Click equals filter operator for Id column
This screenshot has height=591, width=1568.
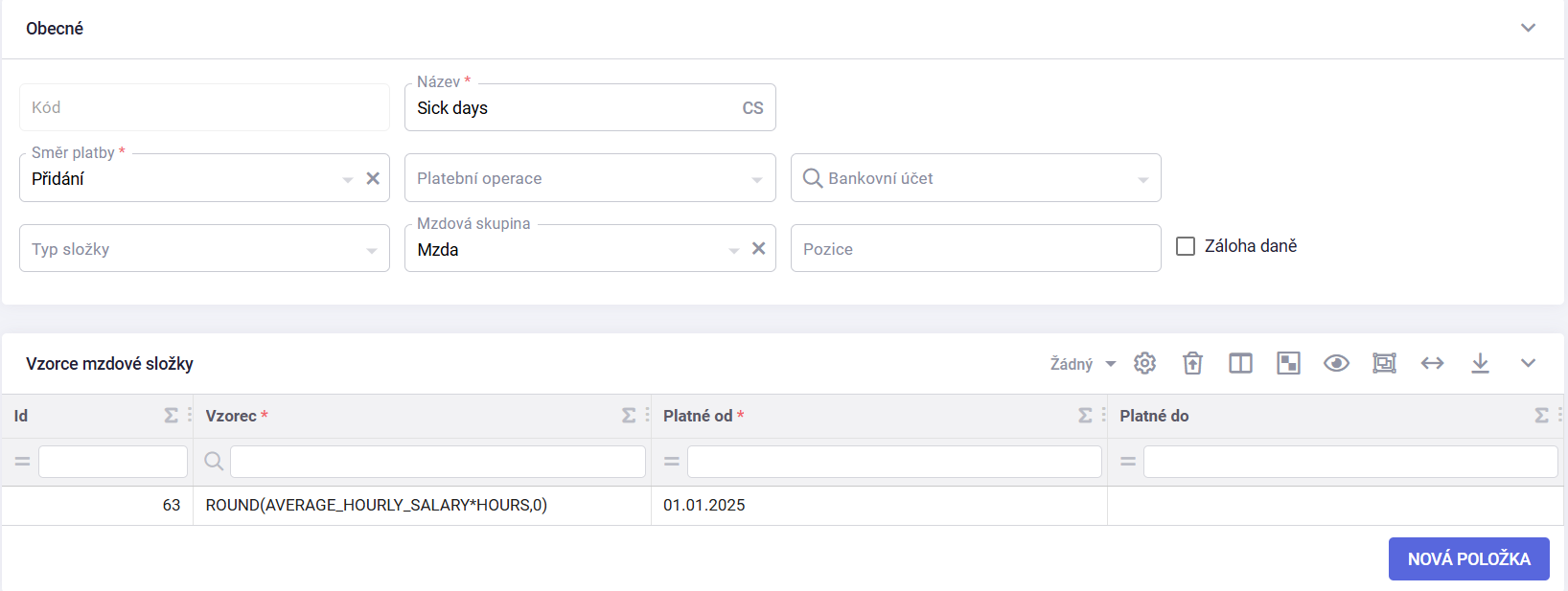click(22, 462)
